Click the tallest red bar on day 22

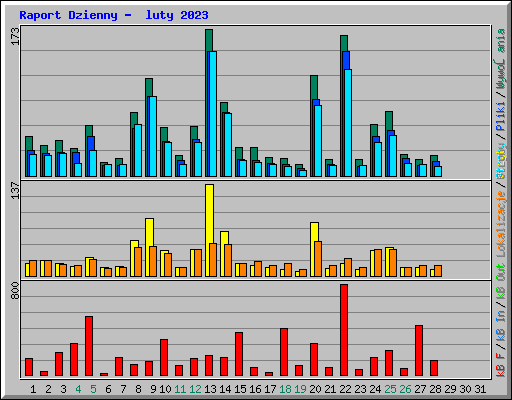point(344,330)
